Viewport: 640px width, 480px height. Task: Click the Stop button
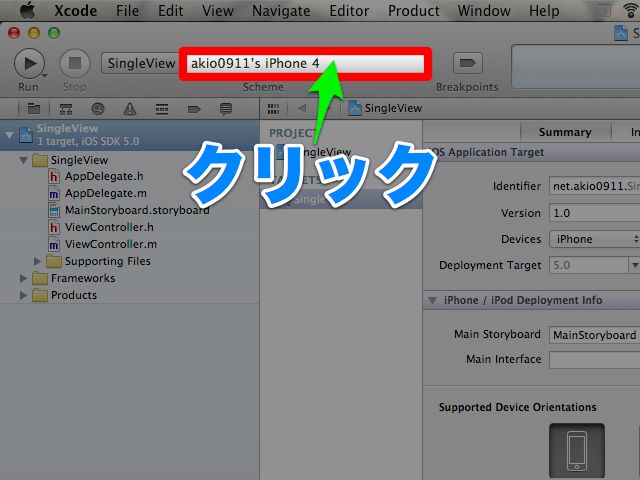pyautogui.click(x=75, y=63)
